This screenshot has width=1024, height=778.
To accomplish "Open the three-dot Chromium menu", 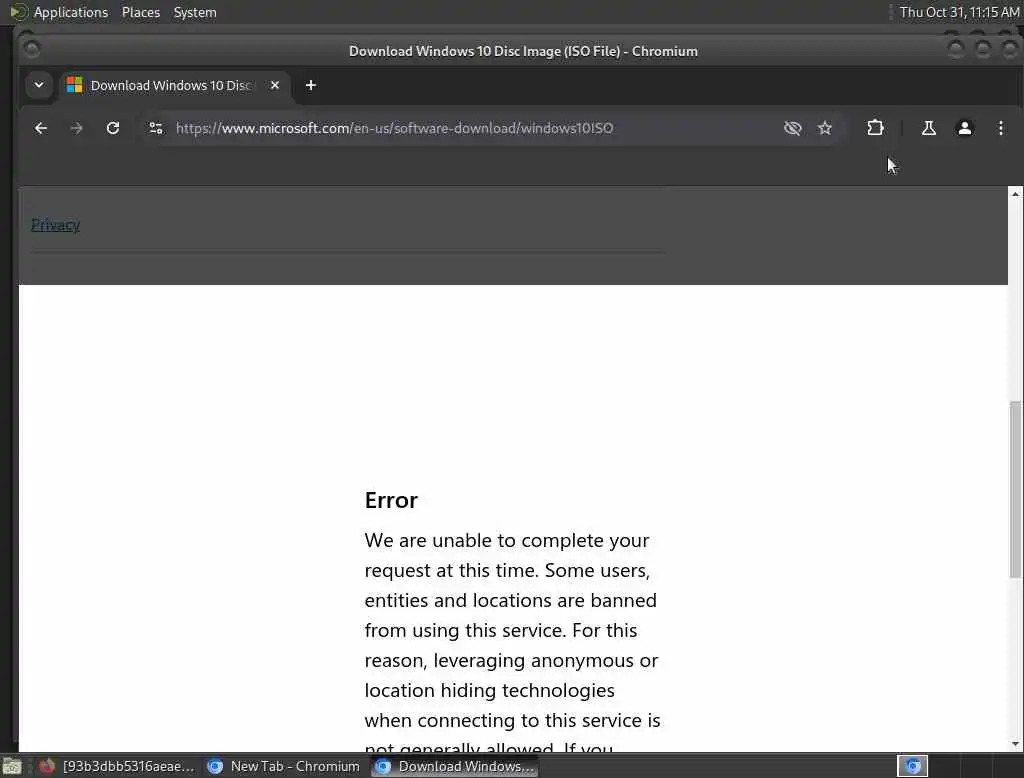I will [1000, 128].
